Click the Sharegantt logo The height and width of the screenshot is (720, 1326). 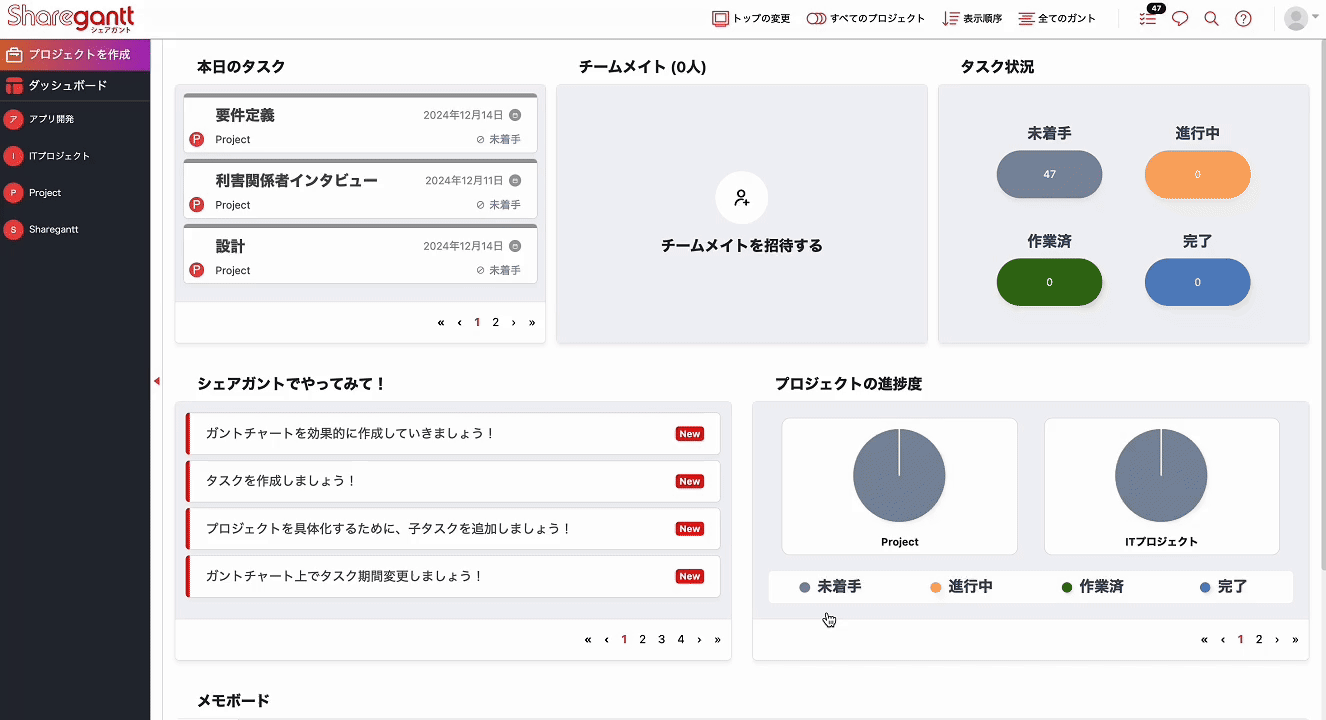(70, 18)
